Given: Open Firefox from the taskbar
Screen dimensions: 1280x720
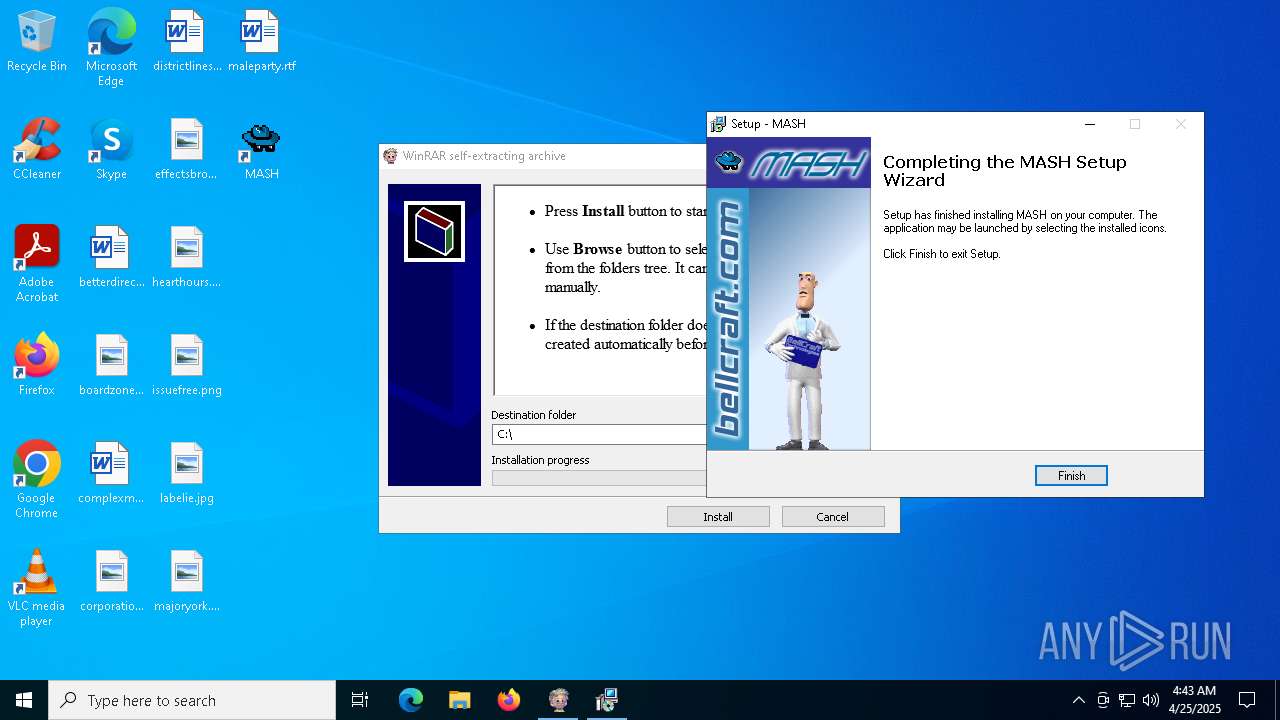Looking at the screenshot, I should pyautogui.click(x=509, y=700).
